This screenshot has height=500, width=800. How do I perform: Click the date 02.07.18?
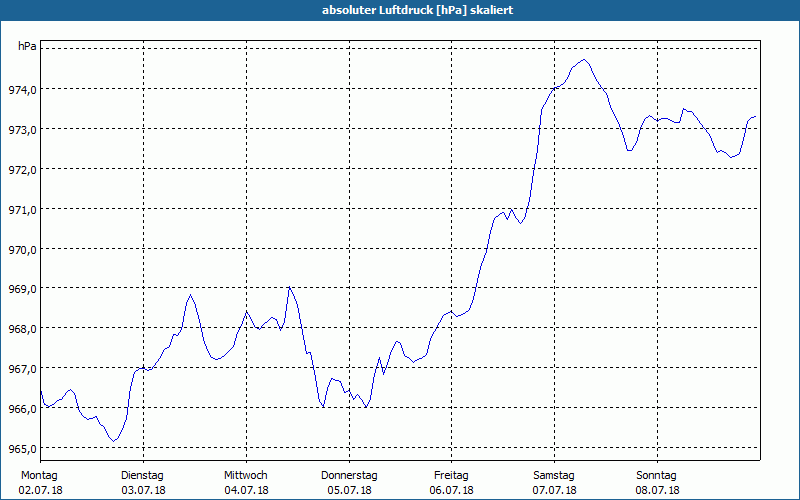pos(40,491)
